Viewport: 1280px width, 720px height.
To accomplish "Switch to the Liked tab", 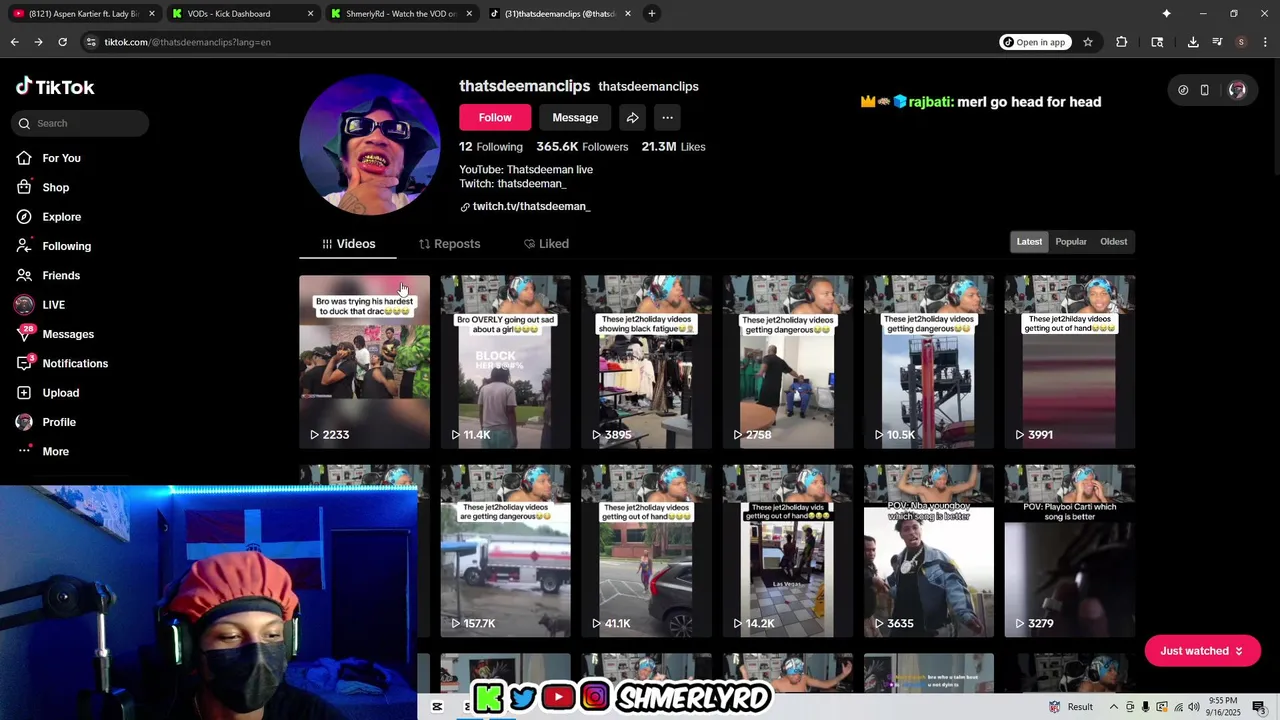I will 546,244.
